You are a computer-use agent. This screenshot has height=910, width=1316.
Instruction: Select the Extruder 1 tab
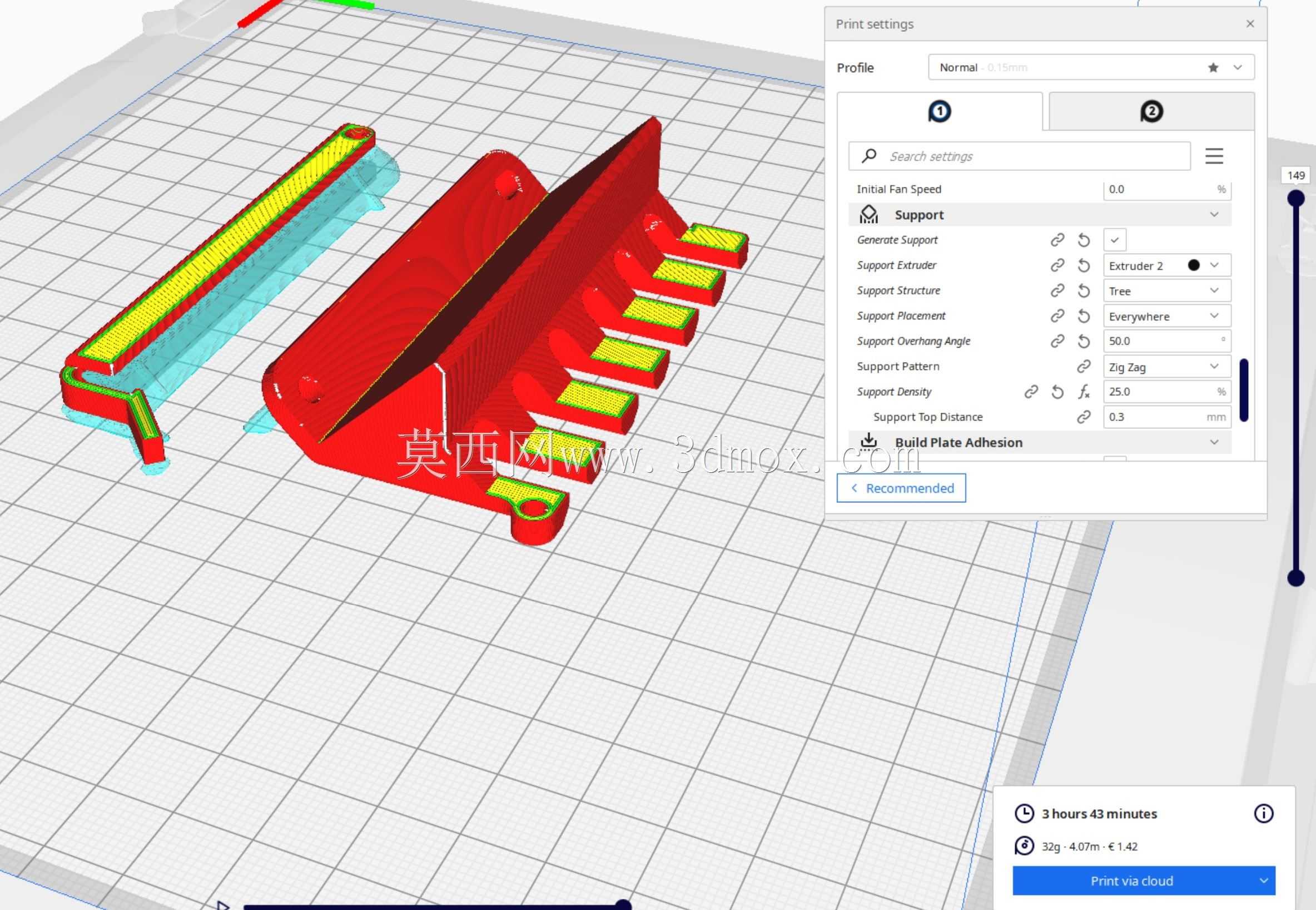[939, 112]
